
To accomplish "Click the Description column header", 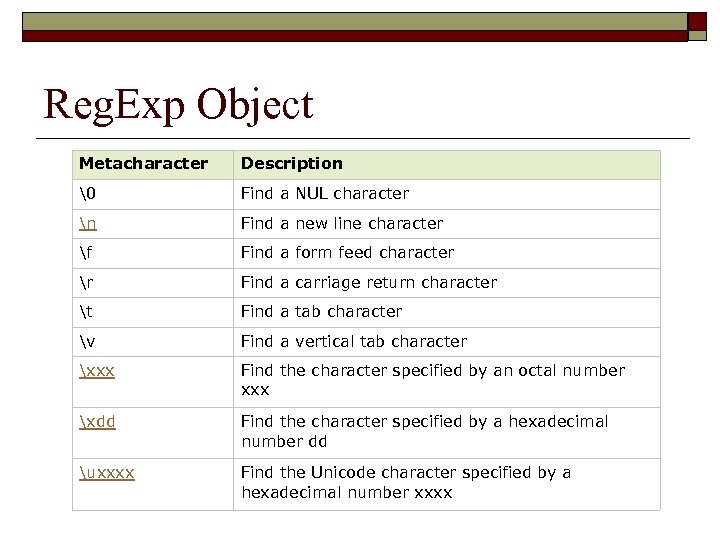I will pyautogui.click(x=292, y=163).
